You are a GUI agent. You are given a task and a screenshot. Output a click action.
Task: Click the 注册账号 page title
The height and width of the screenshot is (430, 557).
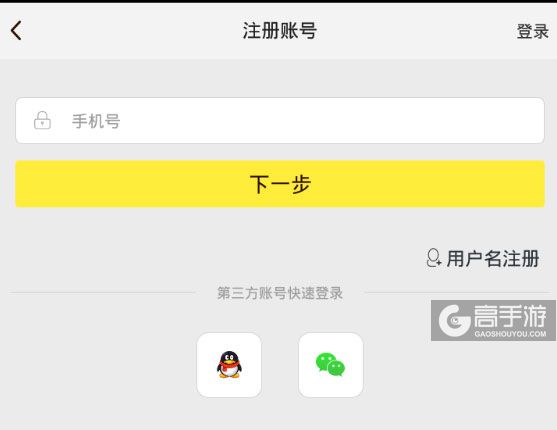point(280,31)
